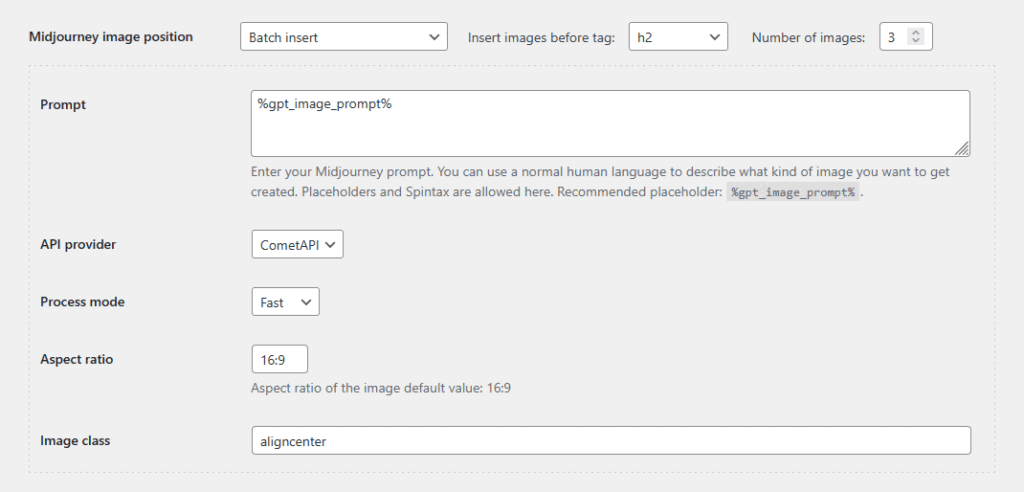Select the 'Prompt' field label

[63, 105]
